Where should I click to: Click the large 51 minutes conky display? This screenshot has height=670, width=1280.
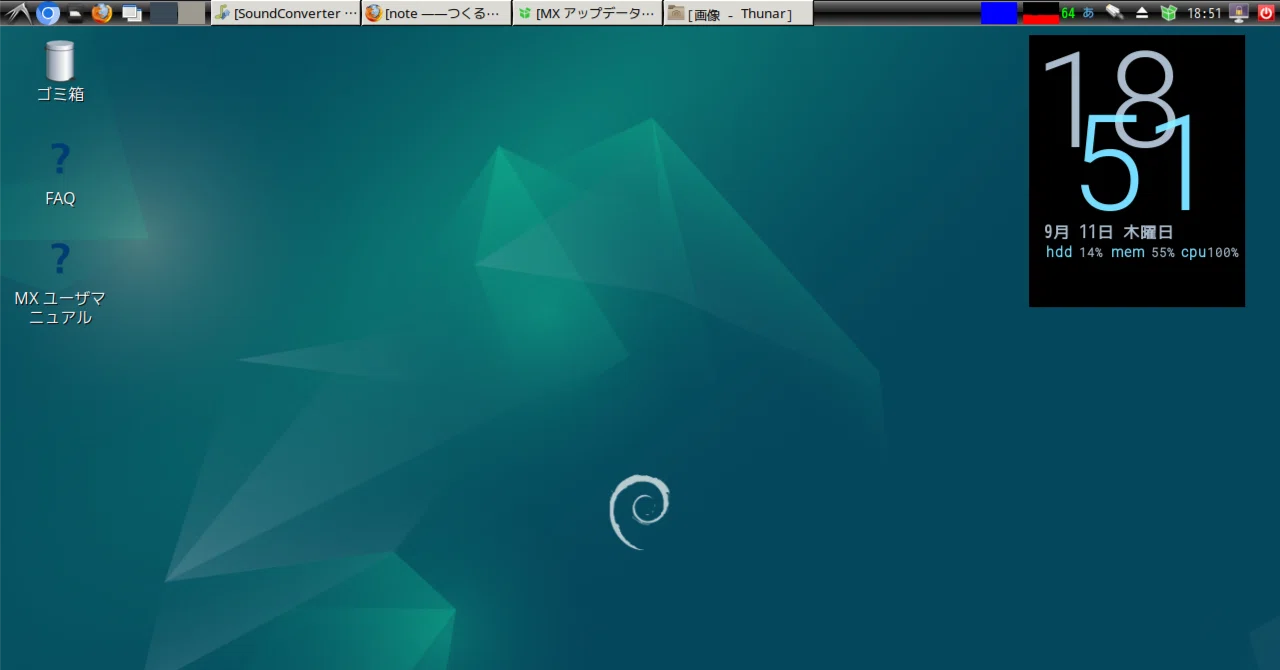tap(1138, 162)
